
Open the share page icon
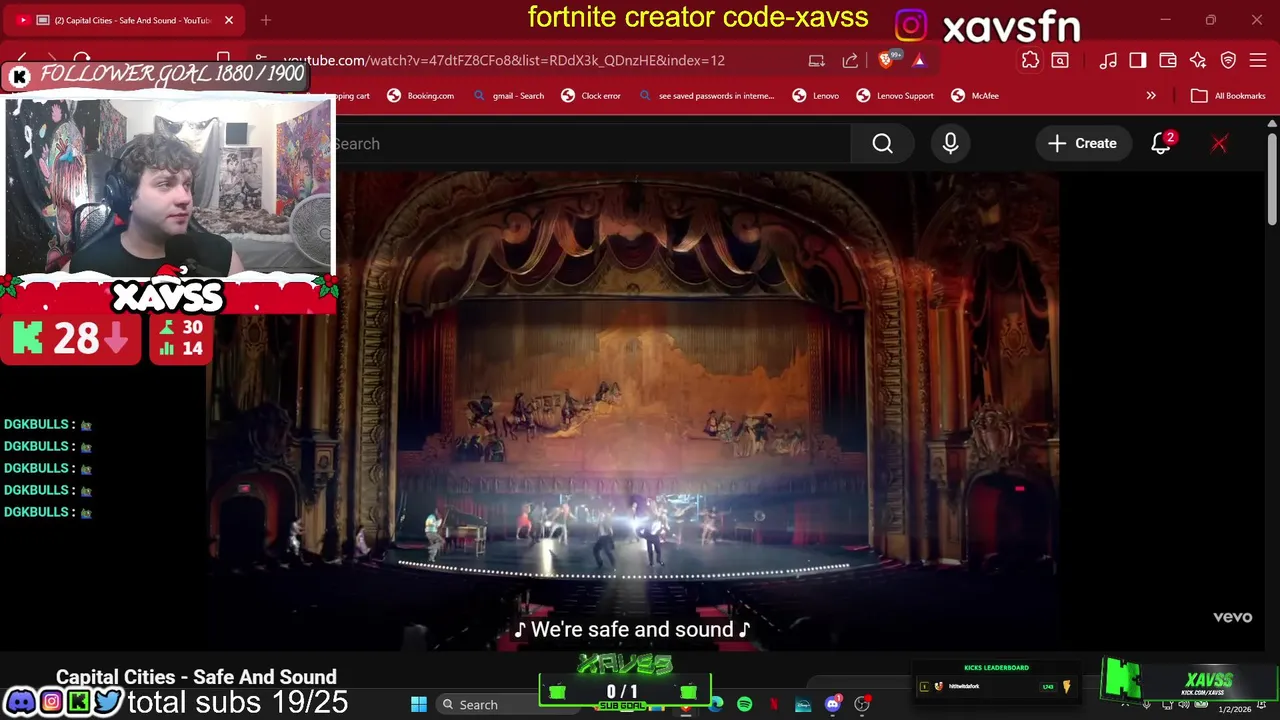[850, 60]
